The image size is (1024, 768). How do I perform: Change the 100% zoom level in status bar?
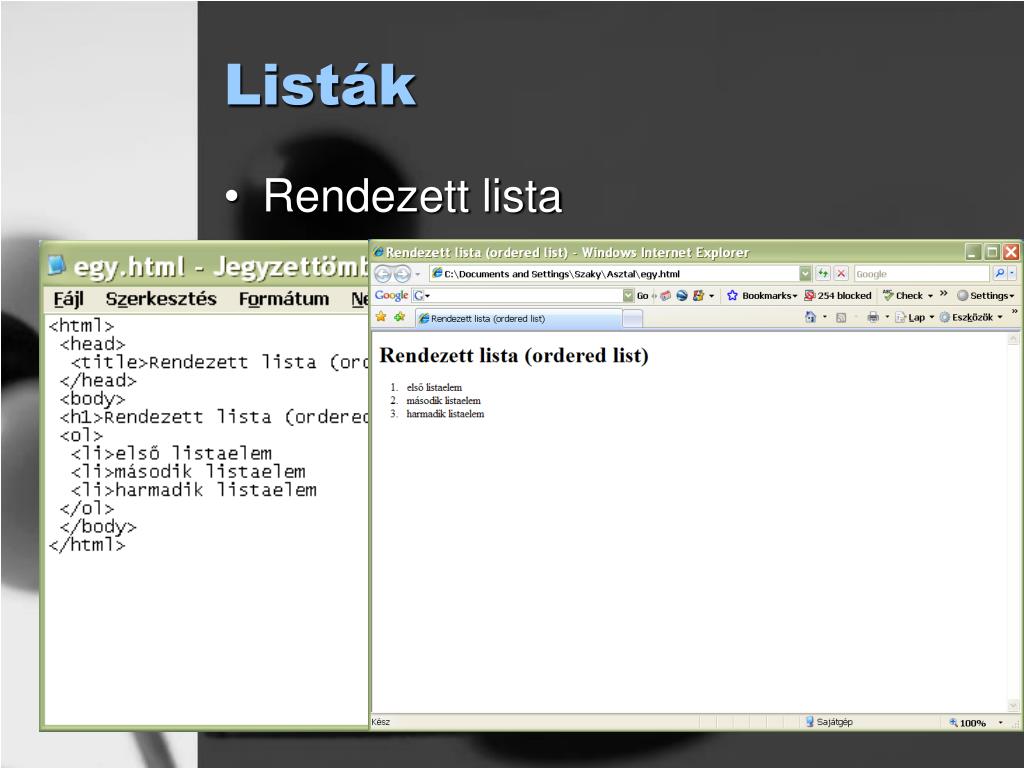click(967, 722)
